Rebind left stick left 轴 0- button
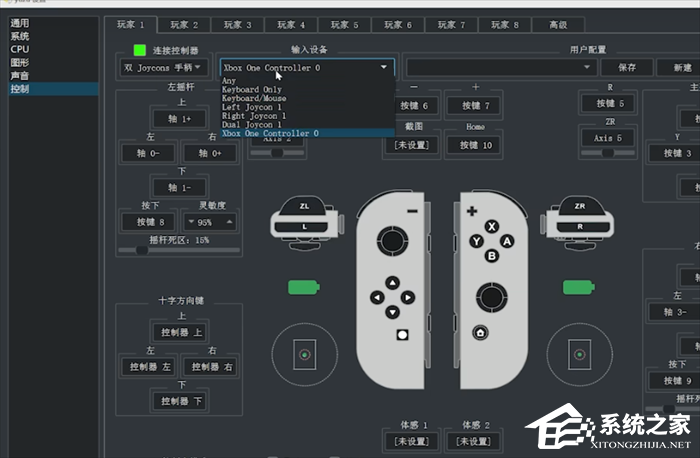The height and width of the screenshot is (458, 700). pyautogui.click(x=148, y=154)
